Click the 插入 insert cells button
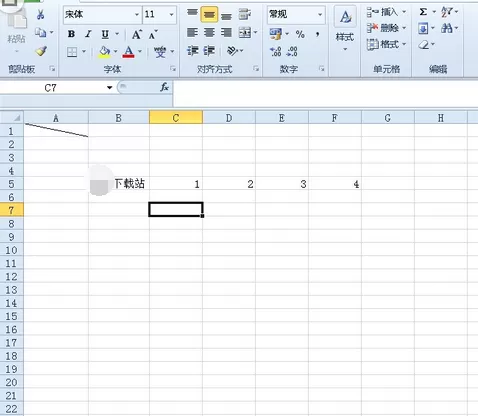The height and width of the screenshot is (416, 478). (386, 12)
